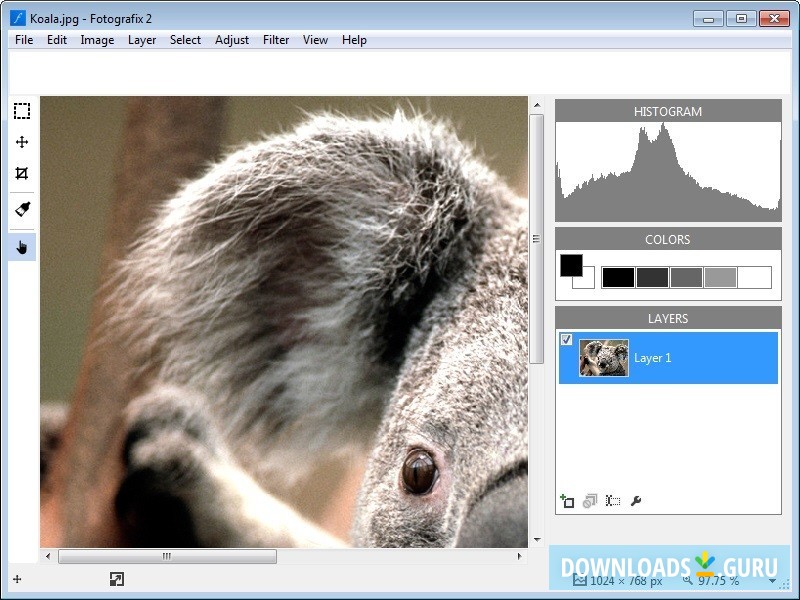Select the Brush tool
800x600 pixels.
coord(21,209)
